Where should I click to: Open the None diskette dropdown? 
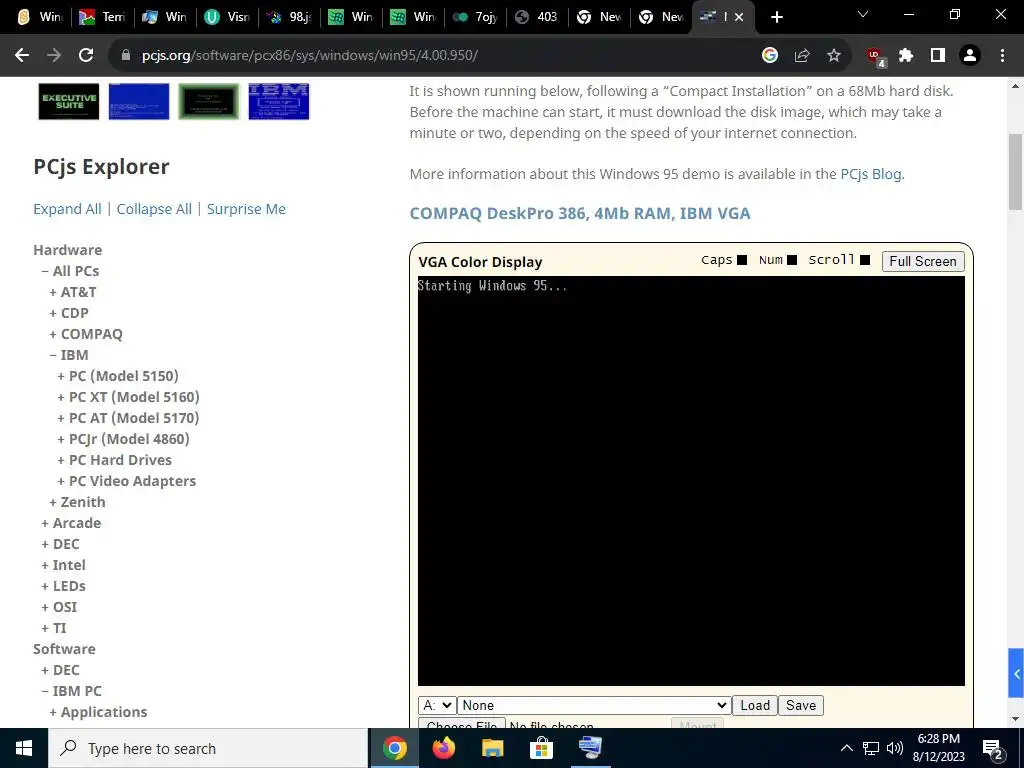(594, 705)
